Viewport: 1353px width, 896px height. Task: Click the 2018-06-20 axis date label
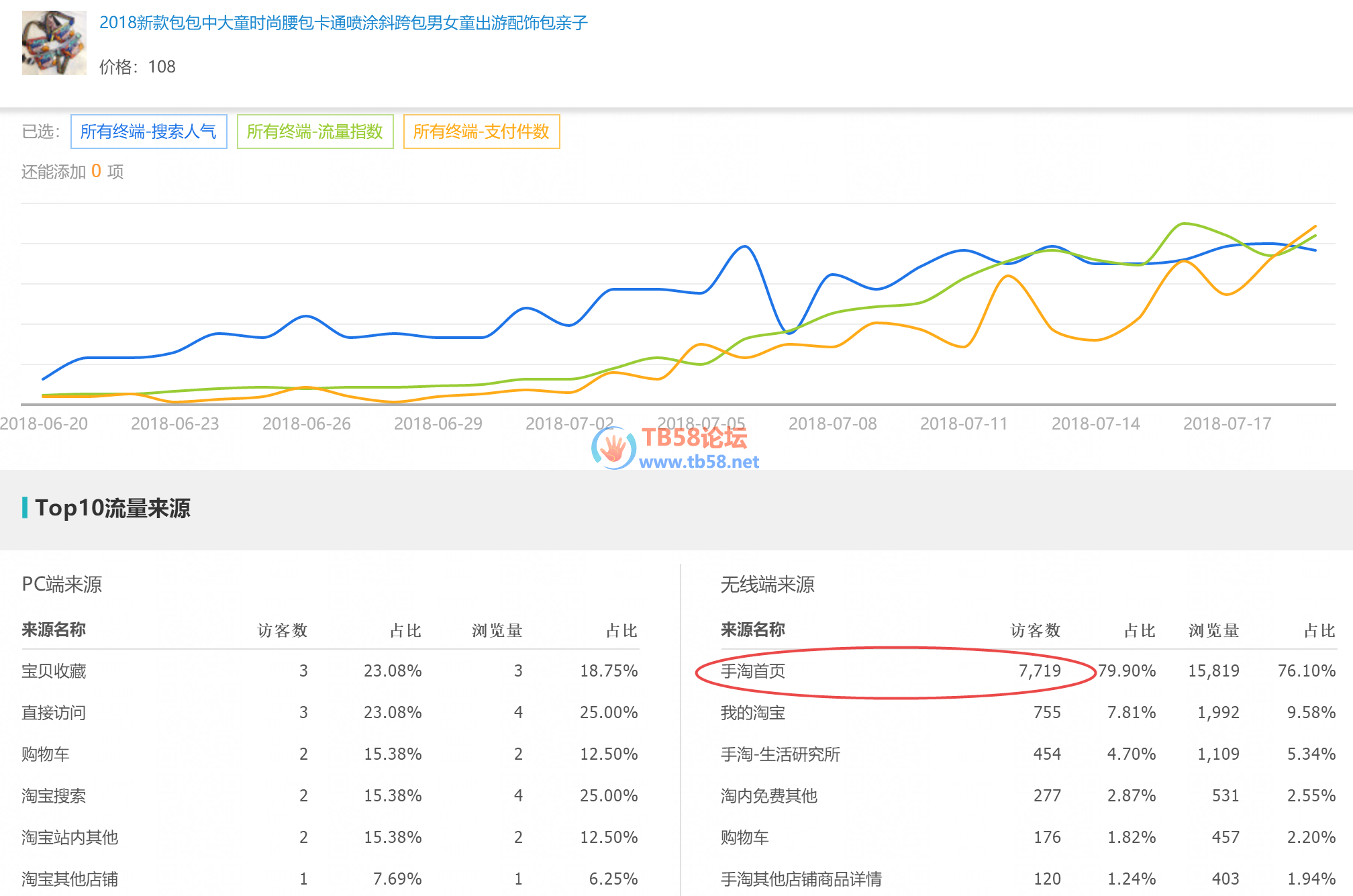(x=44, y=424)
